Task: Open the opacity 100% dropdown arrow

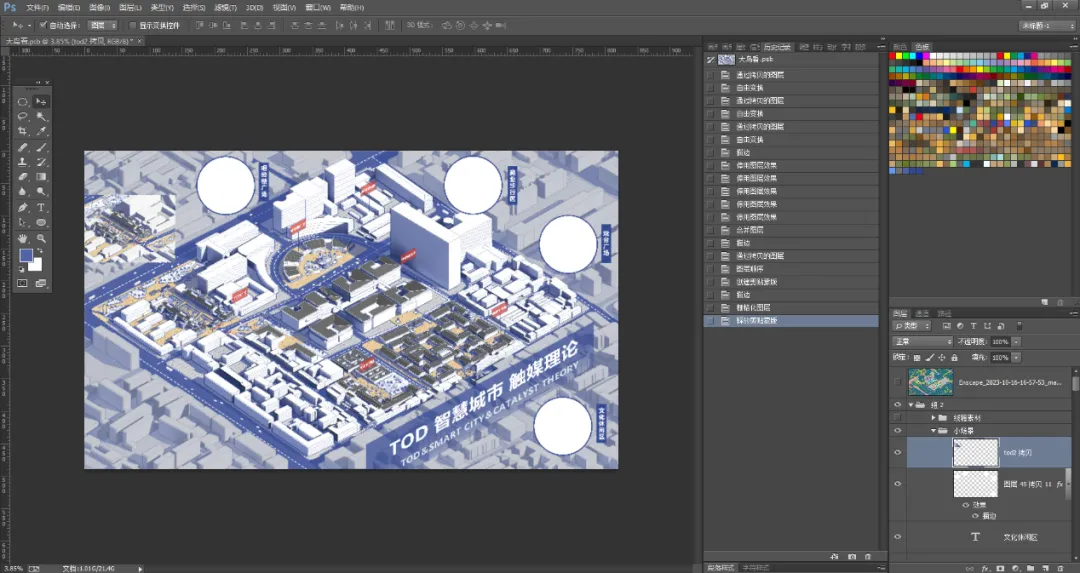Action: 1016,342
